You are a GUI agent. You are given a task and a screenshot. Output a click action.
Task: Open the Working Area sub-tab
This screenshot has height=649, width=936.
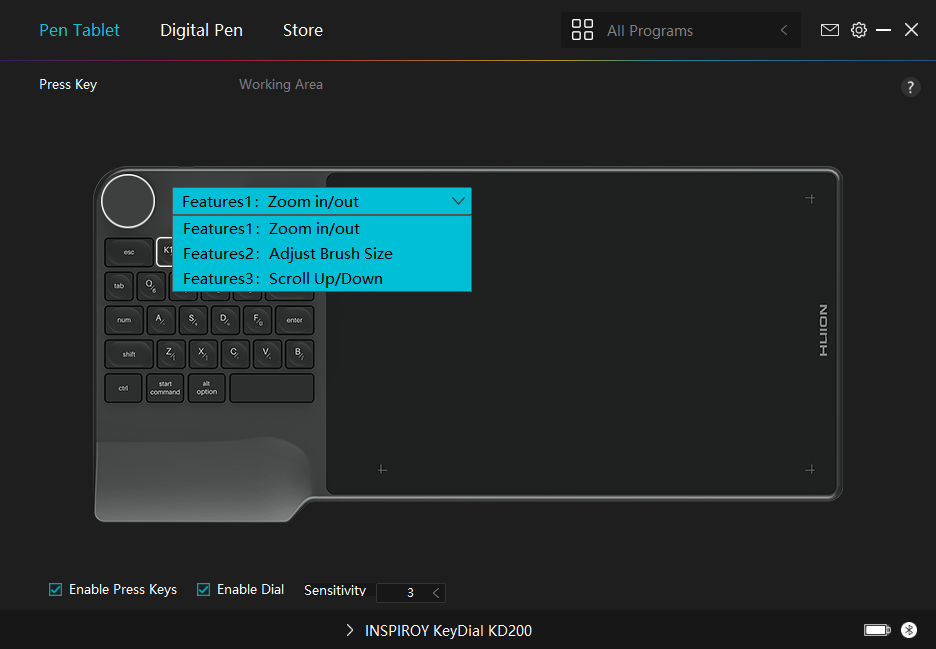pos(281,84)
